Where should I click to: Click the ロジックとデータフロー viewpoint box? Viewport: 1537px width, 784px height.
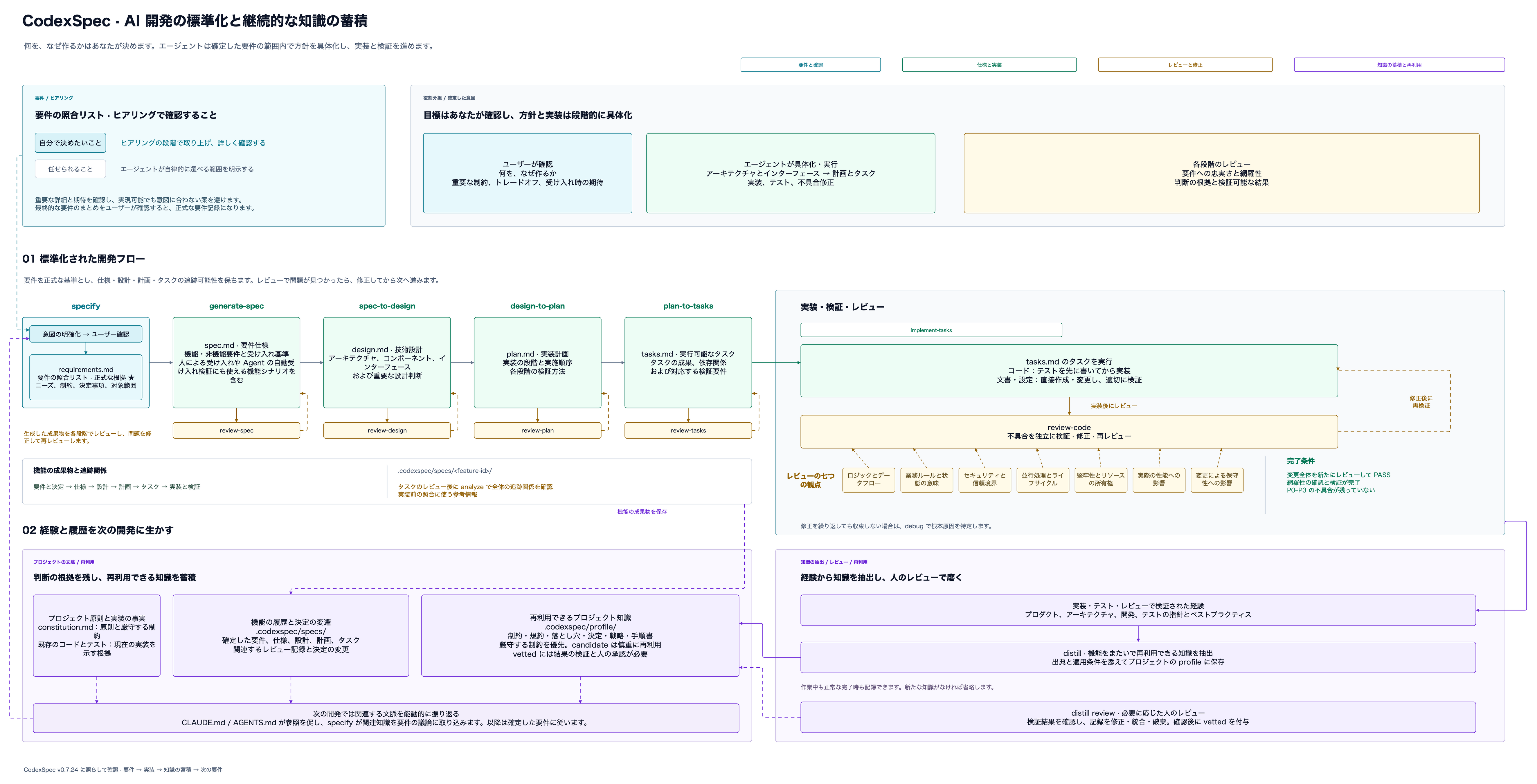pos(868,480)
